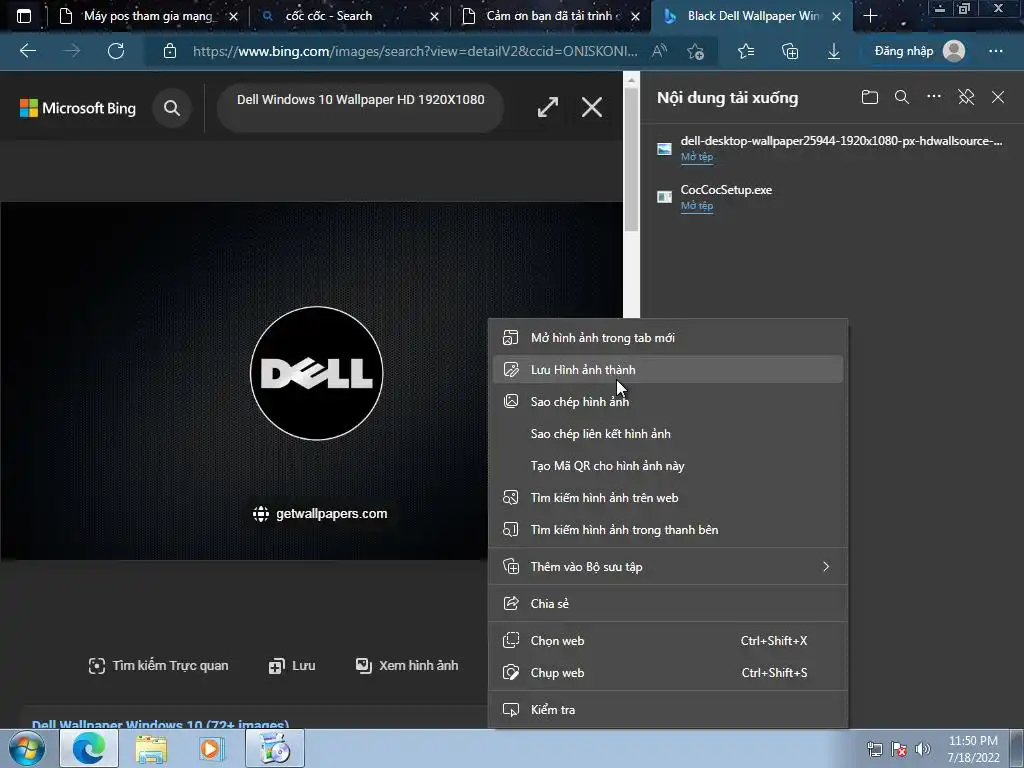Activate the Read aloud icon in address bar
1024x768 pixels.
(660, 51)
